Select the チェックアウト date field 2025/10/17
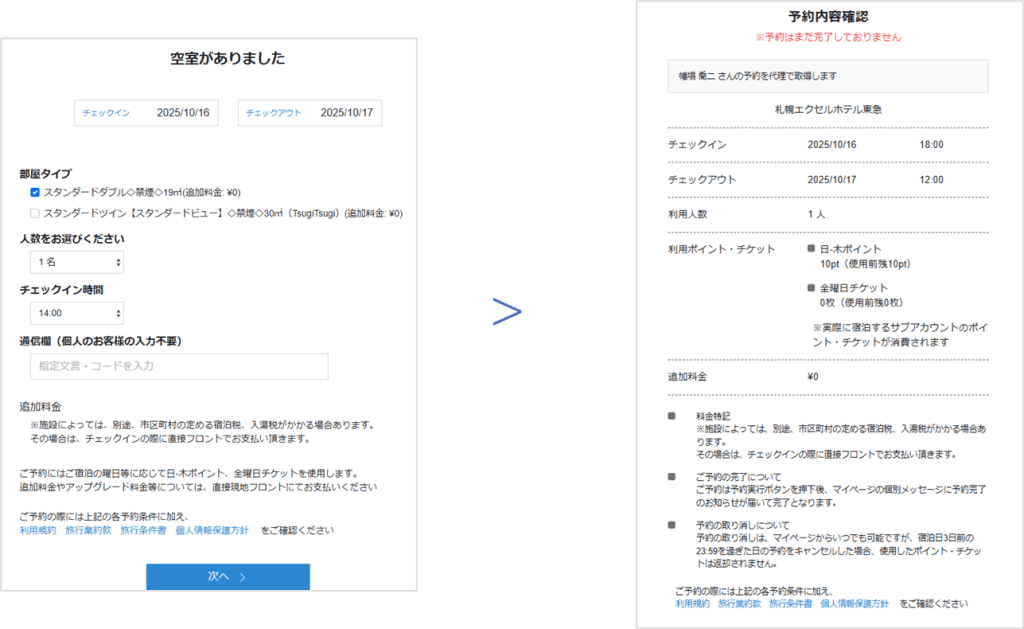1024x629 pixels. point(310,113)
